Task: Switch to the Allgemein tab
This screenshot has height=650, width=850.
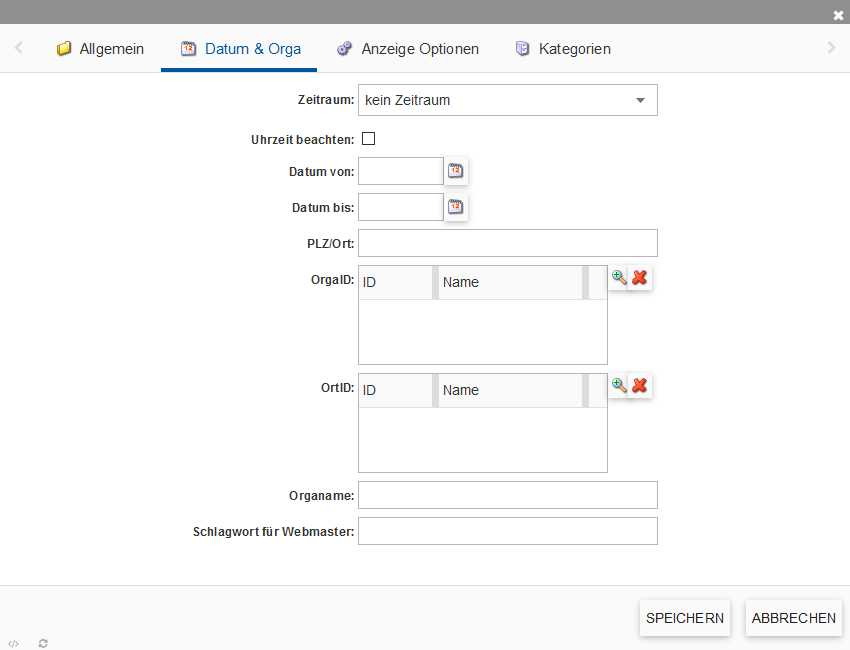Action: coord(100,48)
